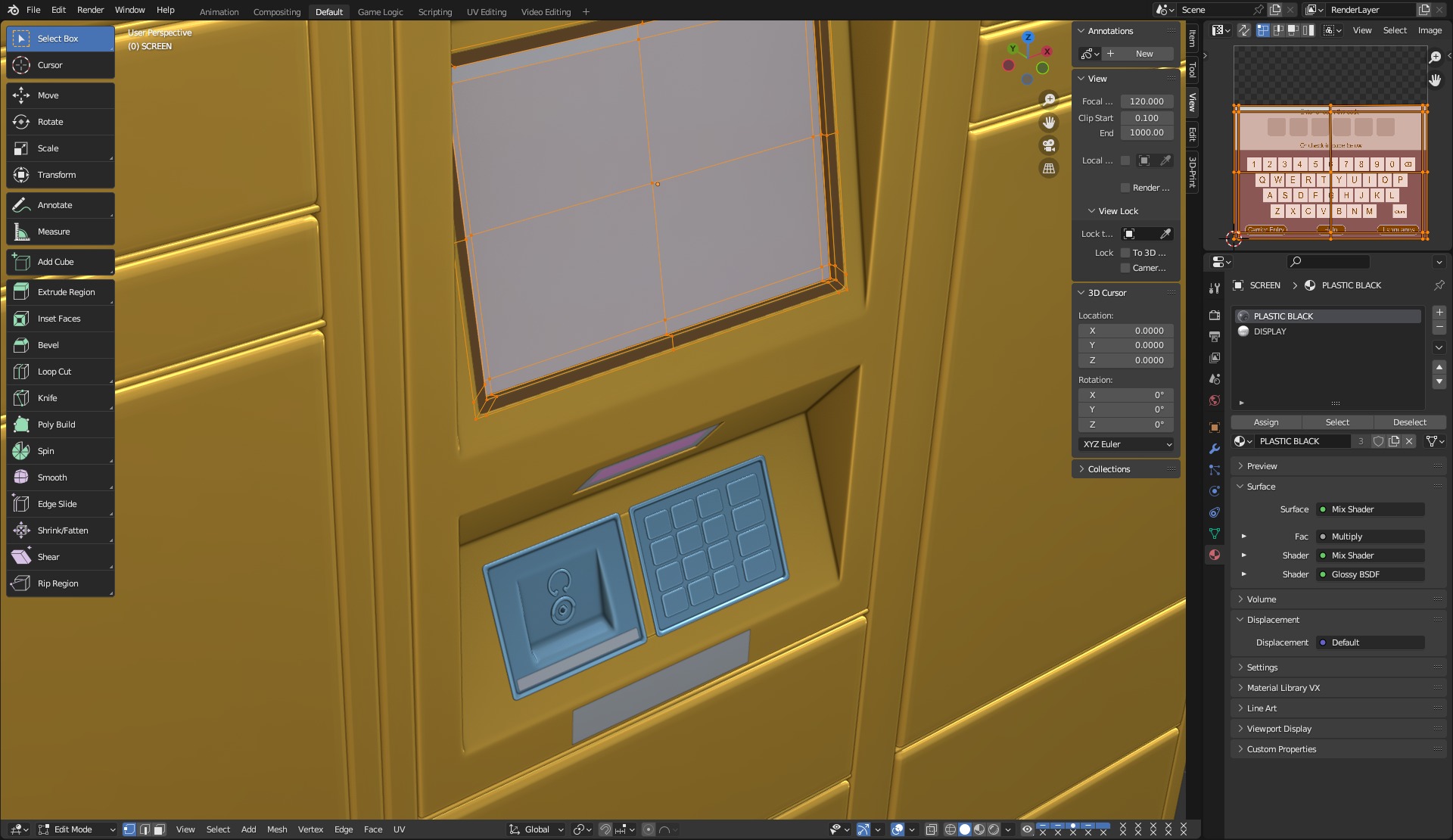Click New annotation button
The height and width of the screenshot is (840, 1453).
[x=1138, y=54]
